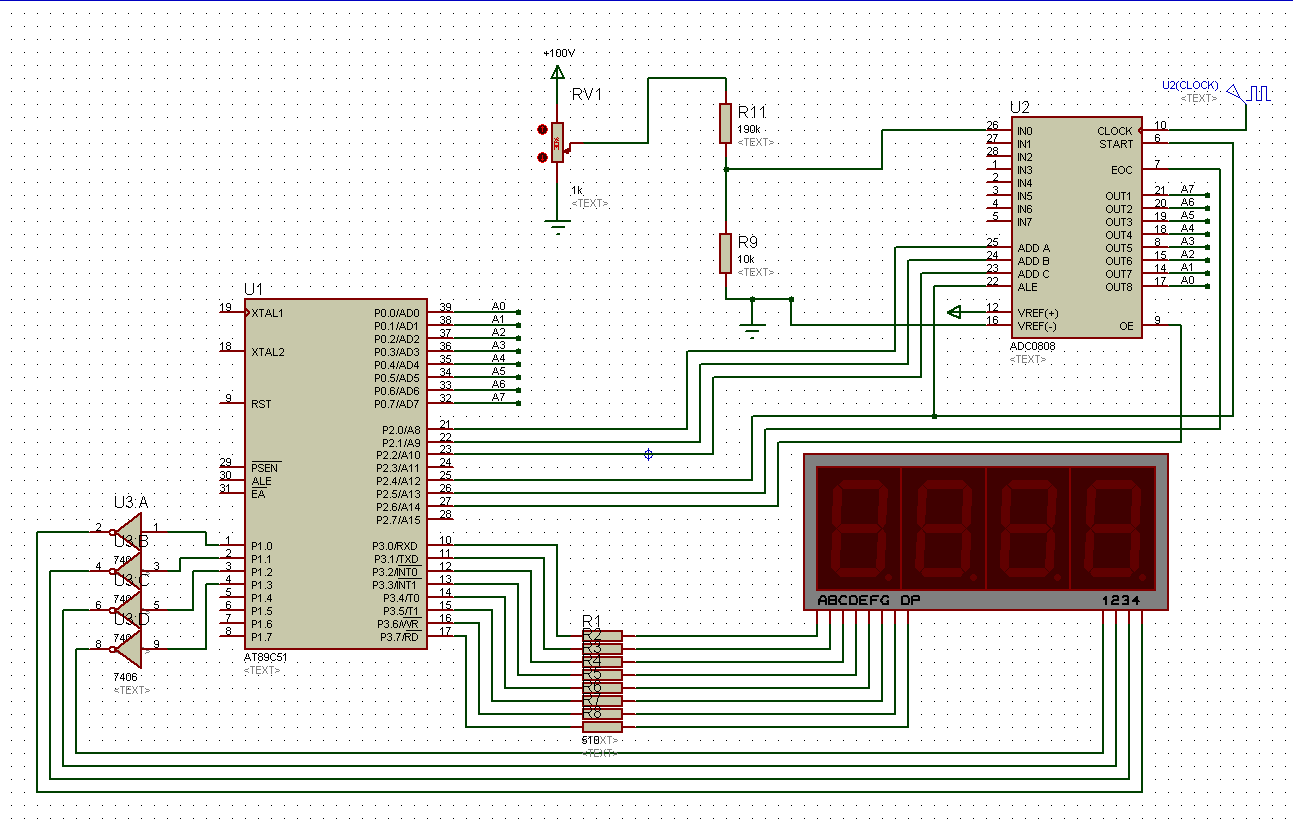Click the VREF(+) power terminal arrow
This screenshot has width=1293, height=824.
[954, 312]
